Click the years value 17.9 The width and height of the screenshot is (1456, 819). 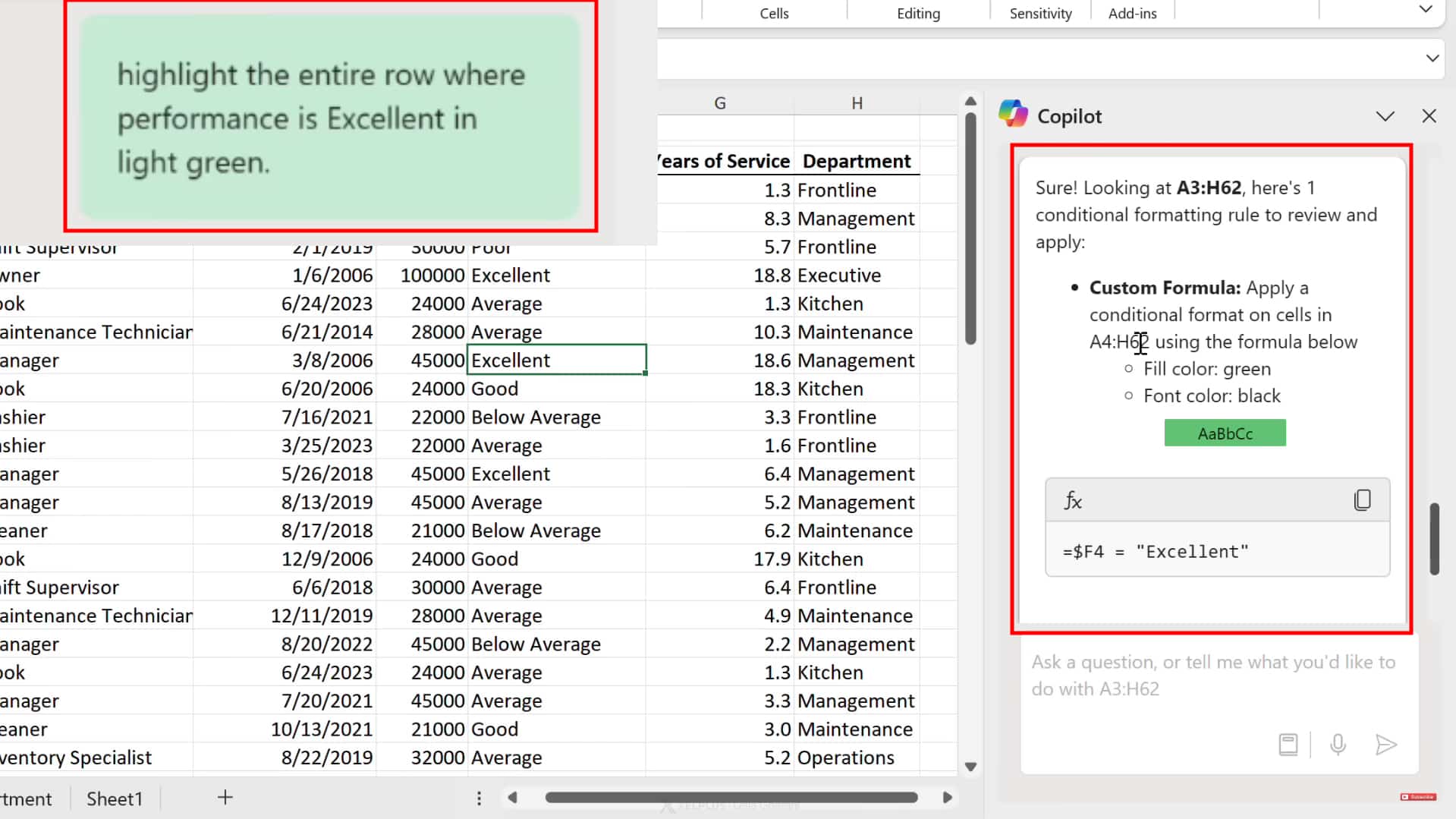[x=720, y=559]
